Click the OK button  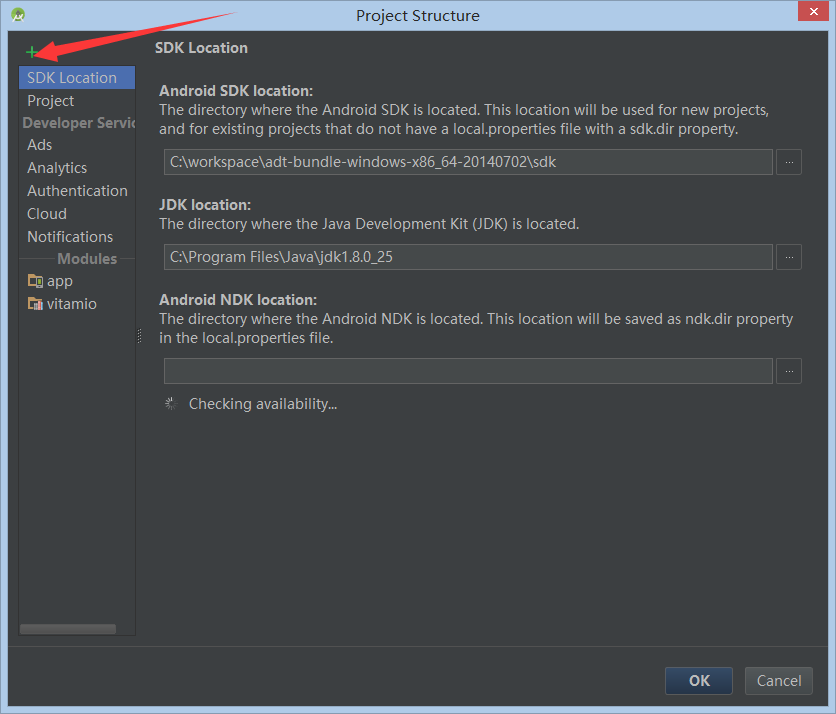(699, 681)
